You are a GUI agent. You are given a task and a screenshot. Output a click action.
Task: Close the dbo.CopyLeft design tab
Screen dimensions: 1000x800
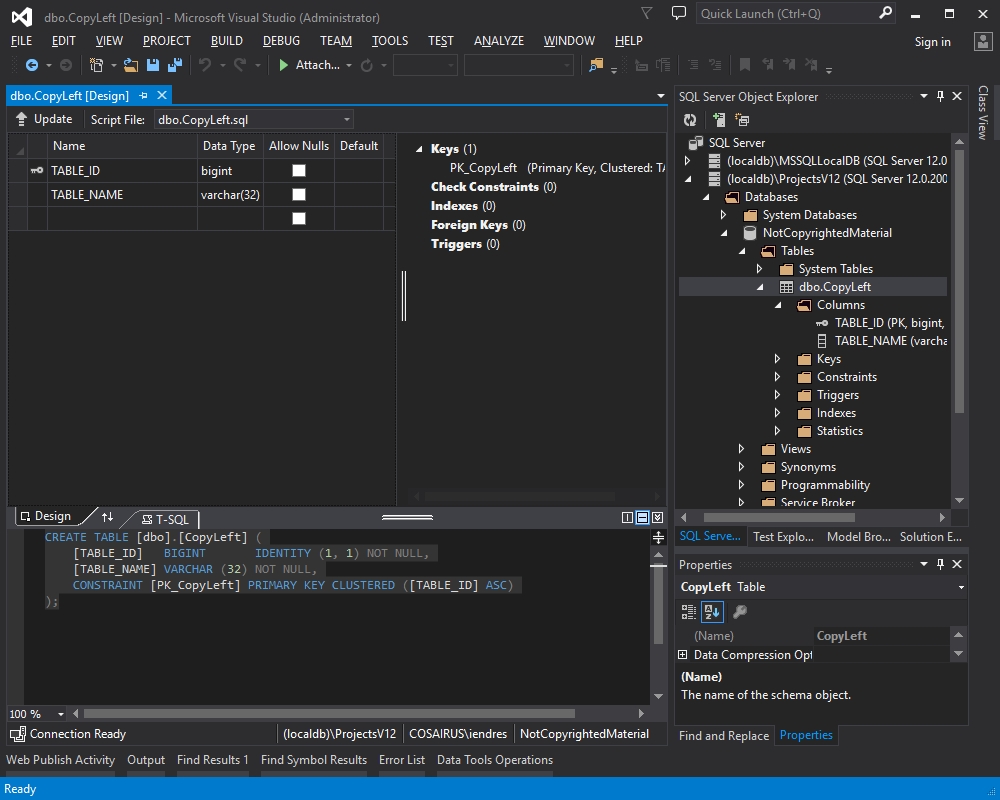point(162,95)
